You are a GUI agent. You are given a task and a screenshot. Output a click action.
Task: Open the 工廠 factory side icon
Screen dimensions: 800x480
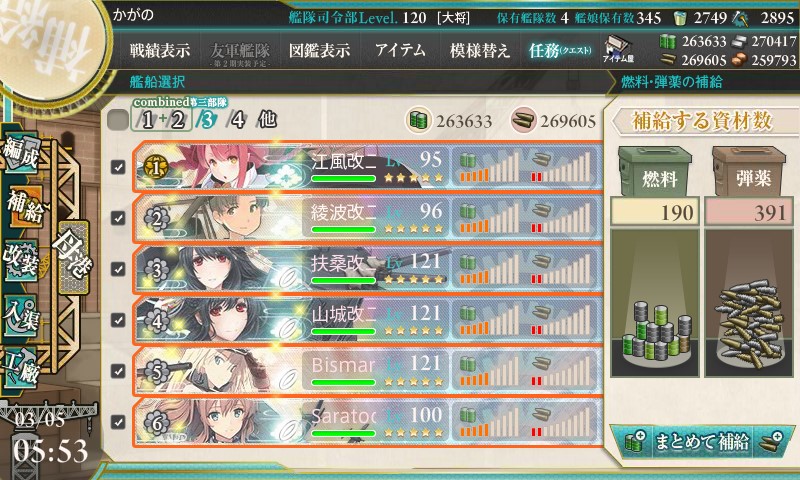point(21,368)
